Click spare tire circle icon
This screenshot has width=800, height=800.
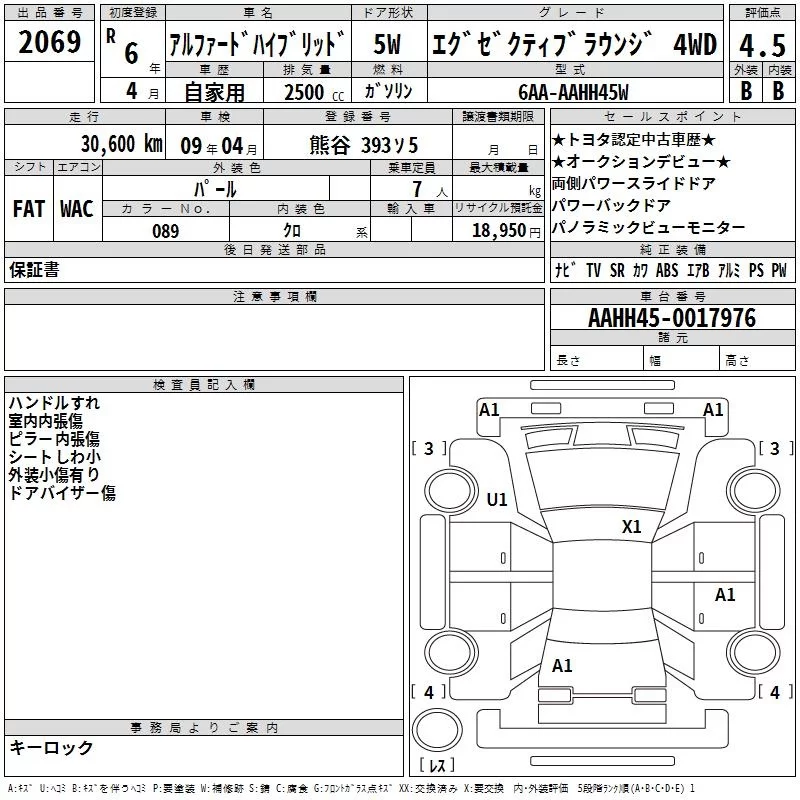pyautogui.click(x=437, y=730)
